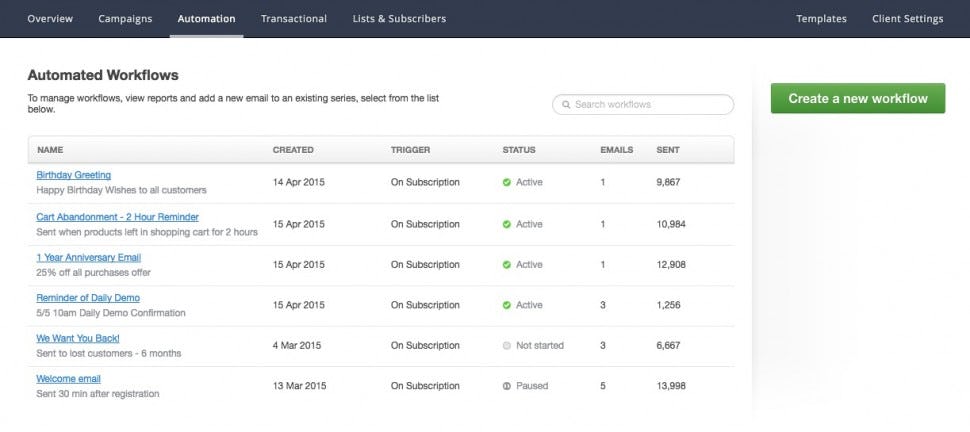
Task: Open the Overview tab
Action: click(x=50, y=18)
